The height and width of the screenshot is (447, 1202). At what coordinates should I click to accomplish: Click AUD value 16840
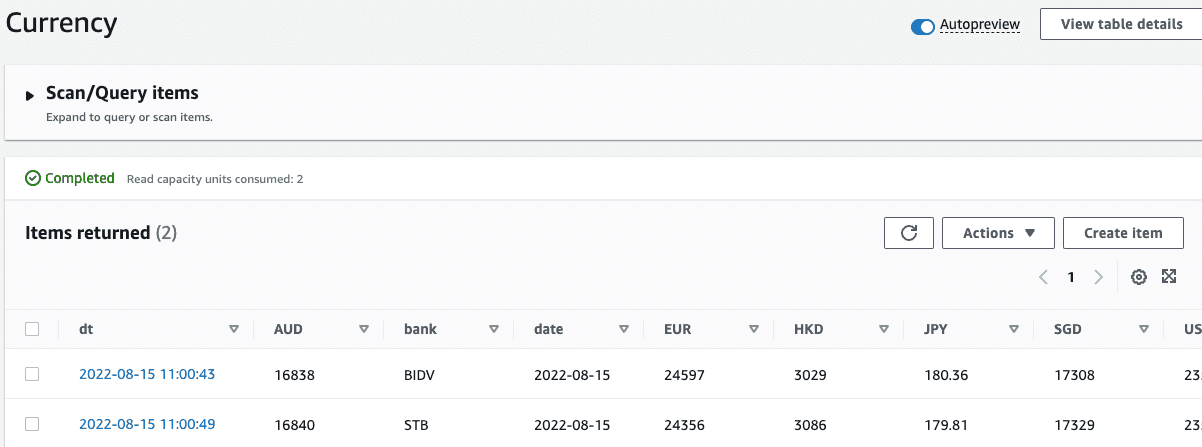coord(294,425)
